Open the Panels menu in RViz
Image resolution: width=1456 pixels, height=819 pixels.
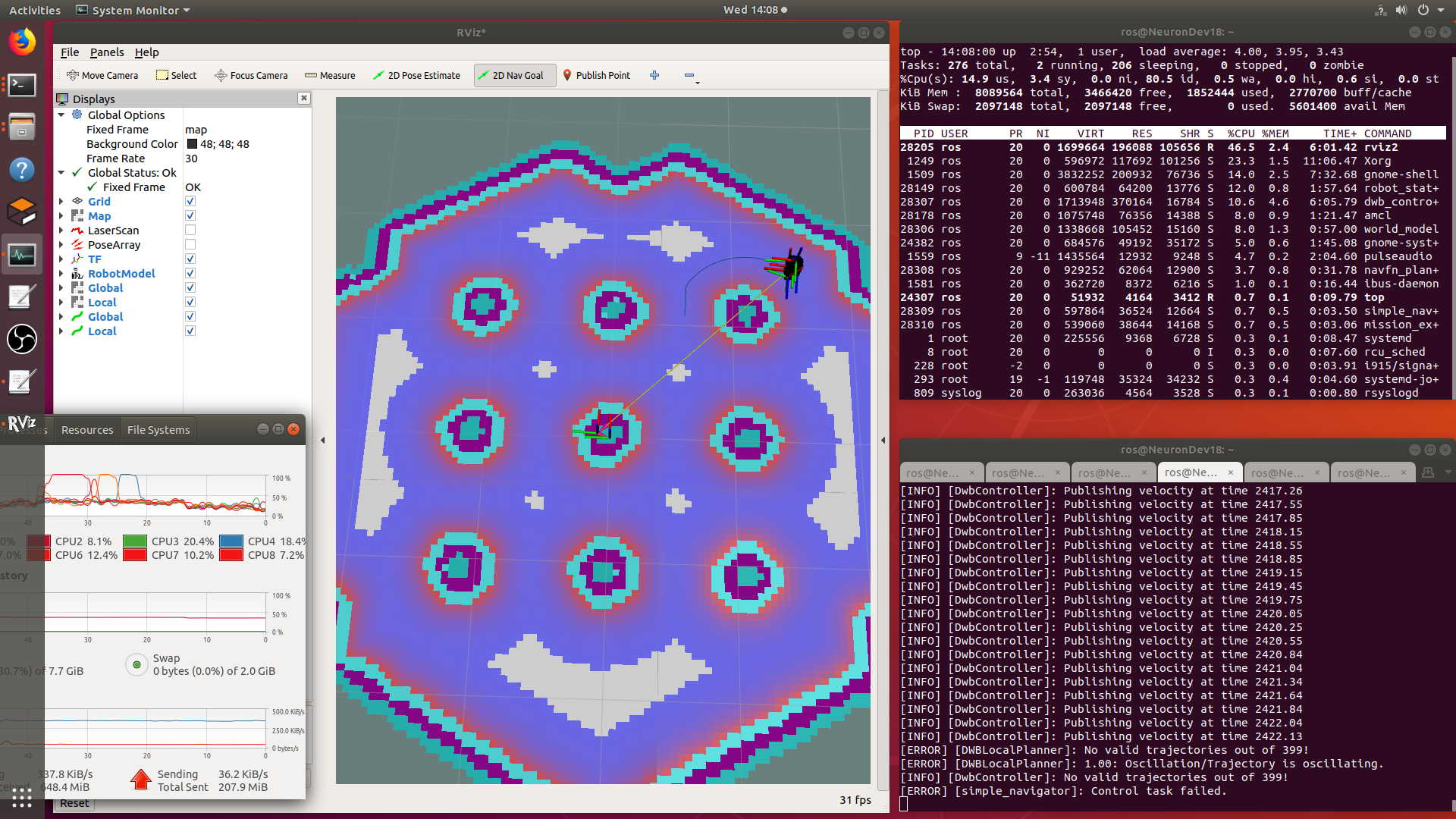pyautogui.click(x=106, y=52)
